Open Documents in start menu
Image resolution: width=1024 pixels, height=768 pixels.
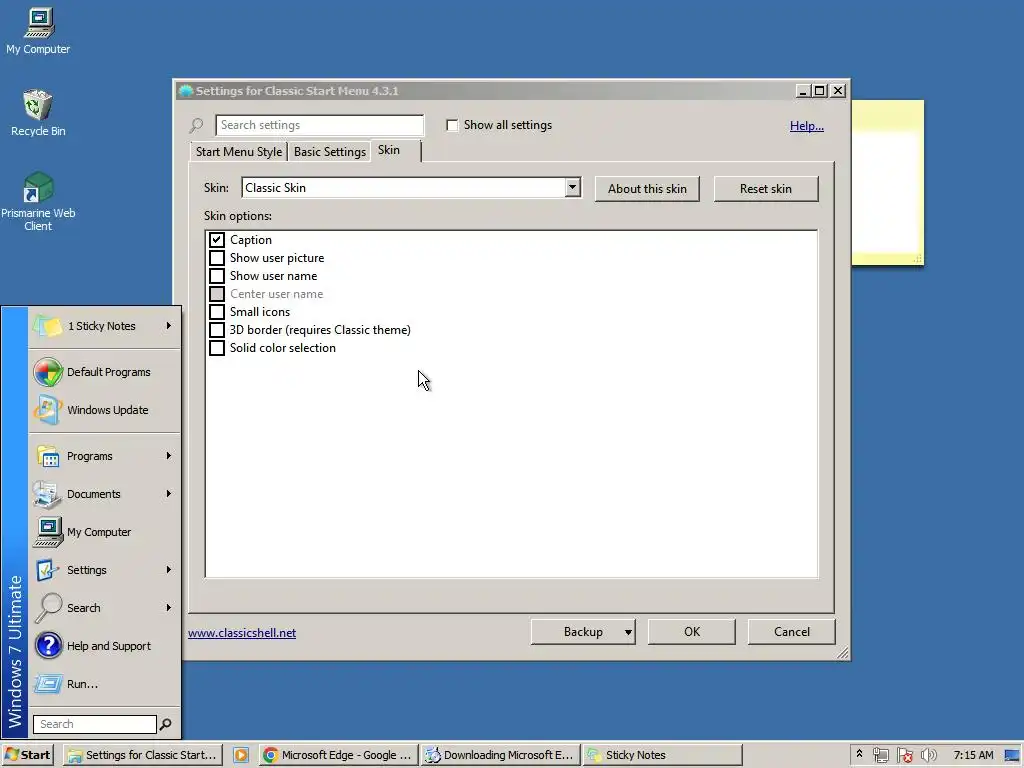click(x=104, y=494)
